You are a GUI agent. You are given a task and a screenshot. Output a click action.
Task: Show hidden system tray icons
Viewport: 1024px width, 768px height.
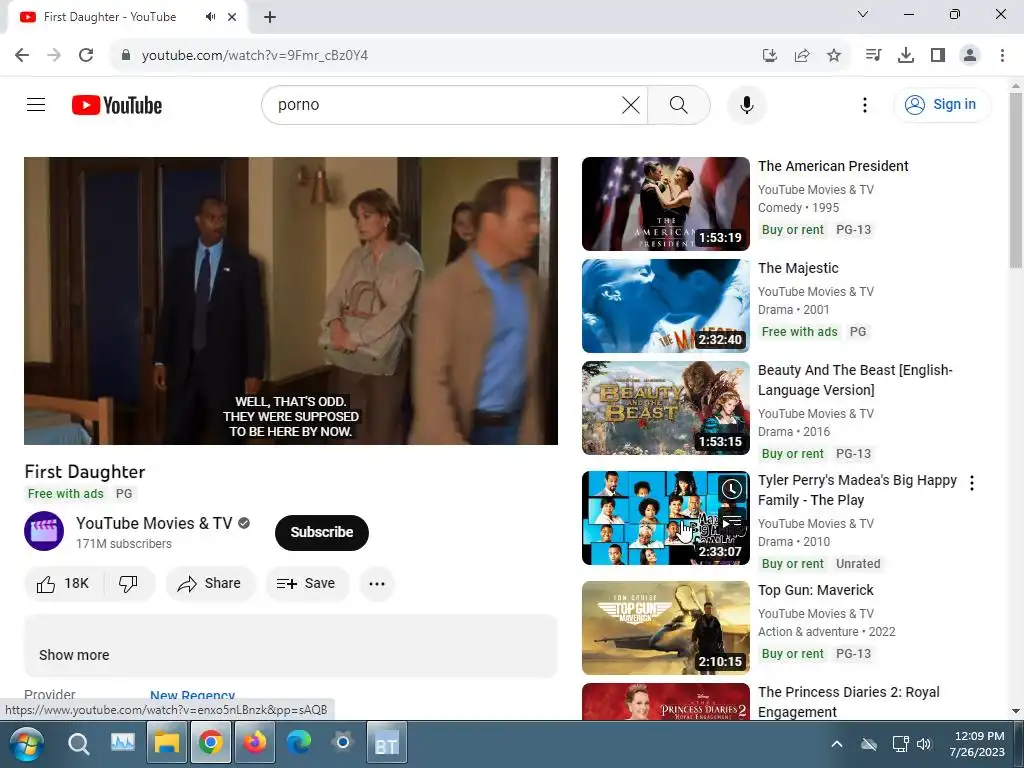[x=837, y=744]
